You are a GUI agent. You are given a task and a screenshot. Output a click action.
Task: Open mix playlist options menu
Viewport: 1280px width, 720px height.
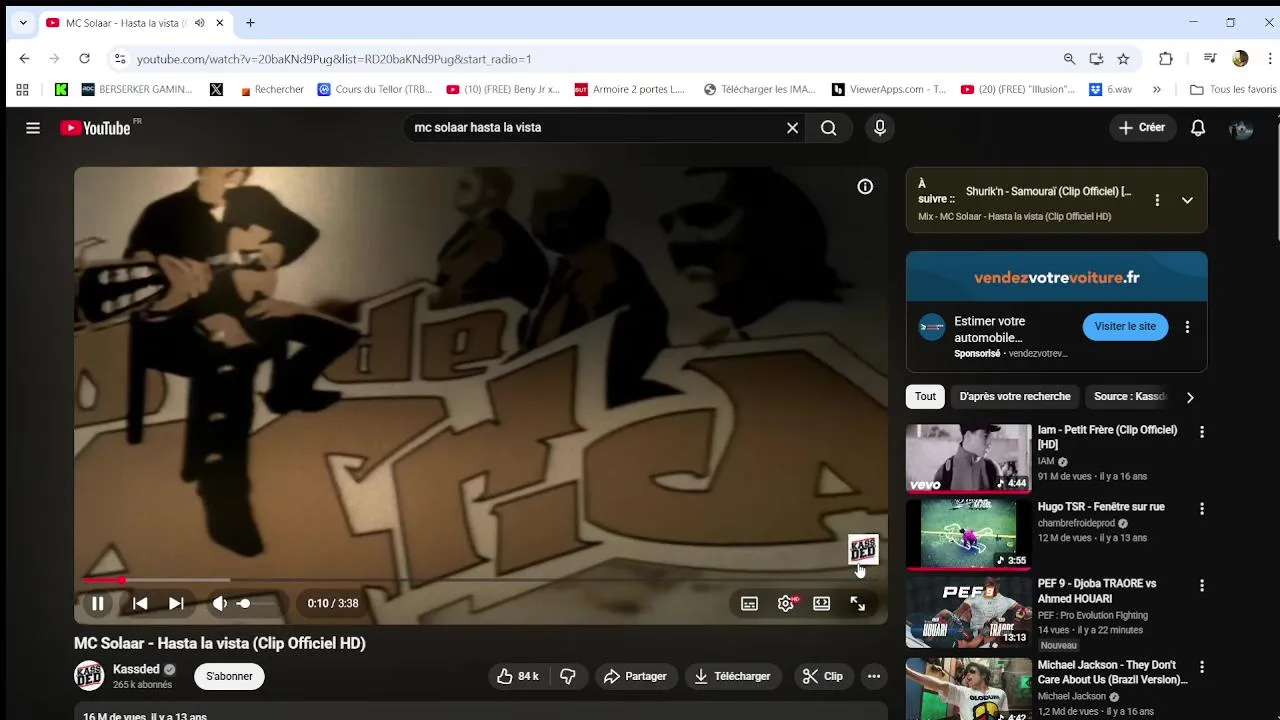(1157, 200)
